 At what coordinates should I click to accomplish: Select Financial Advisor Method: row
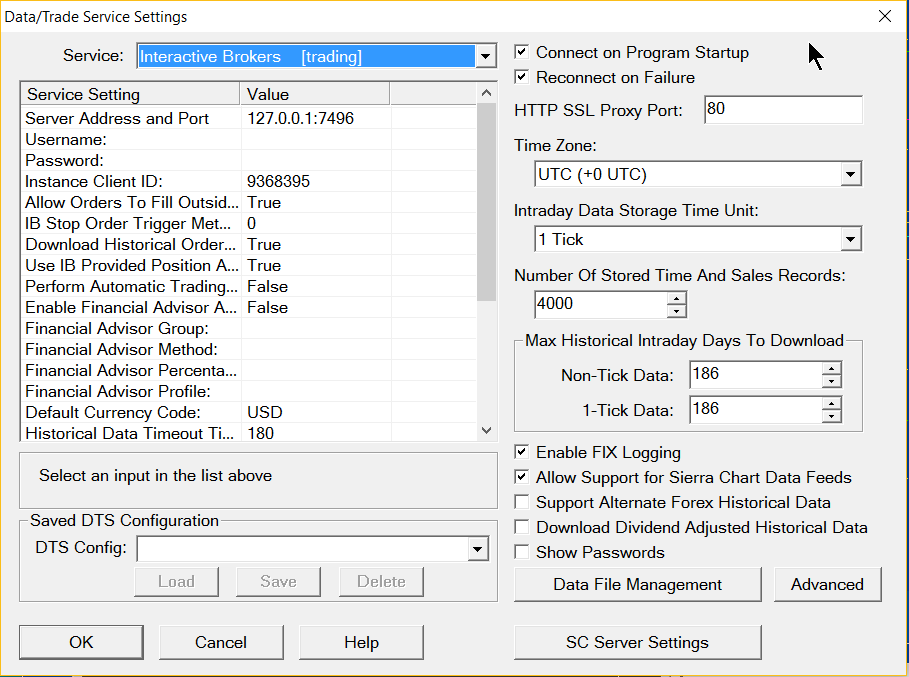point(249,349)
